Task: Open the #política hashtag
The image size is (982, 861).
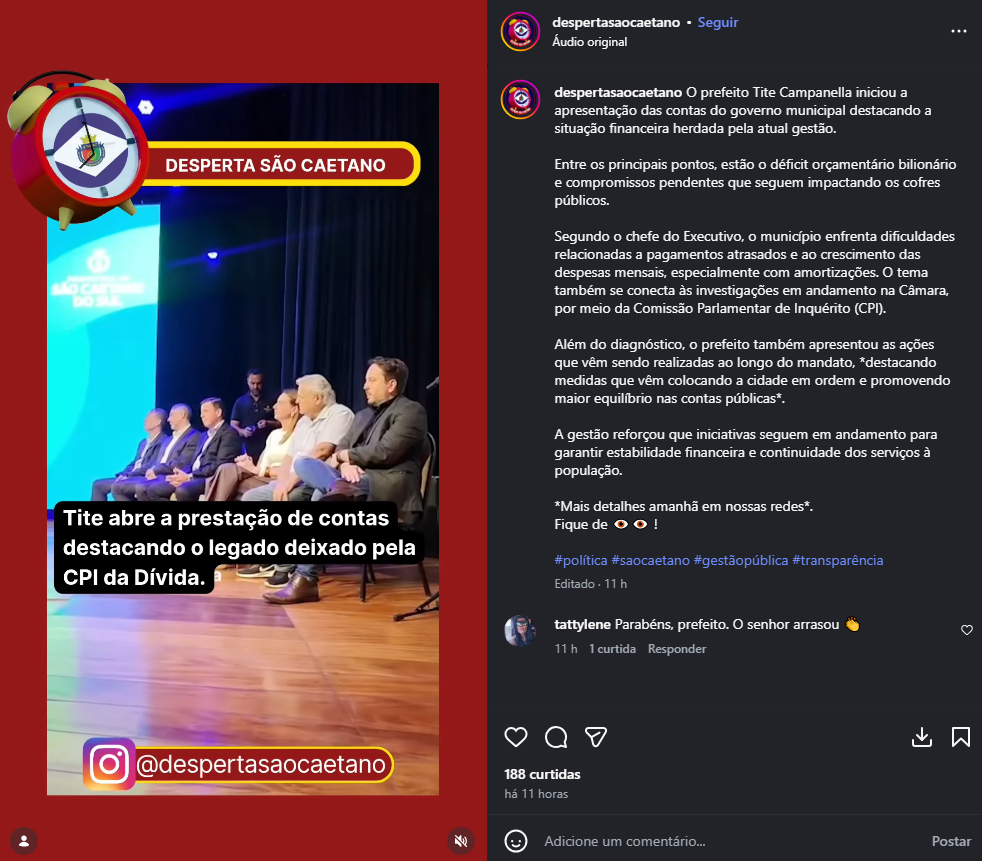Action: coord(581,560)
